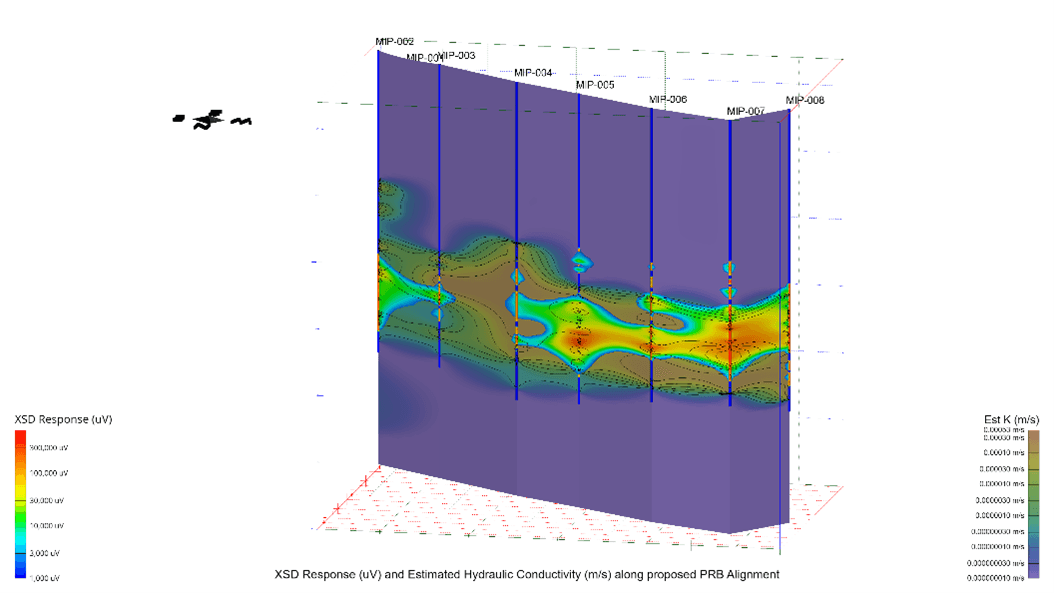Viewport: 1054px width, 593px height.
Task: Select the MIP-003 borehole label
Action: [457, 56]
